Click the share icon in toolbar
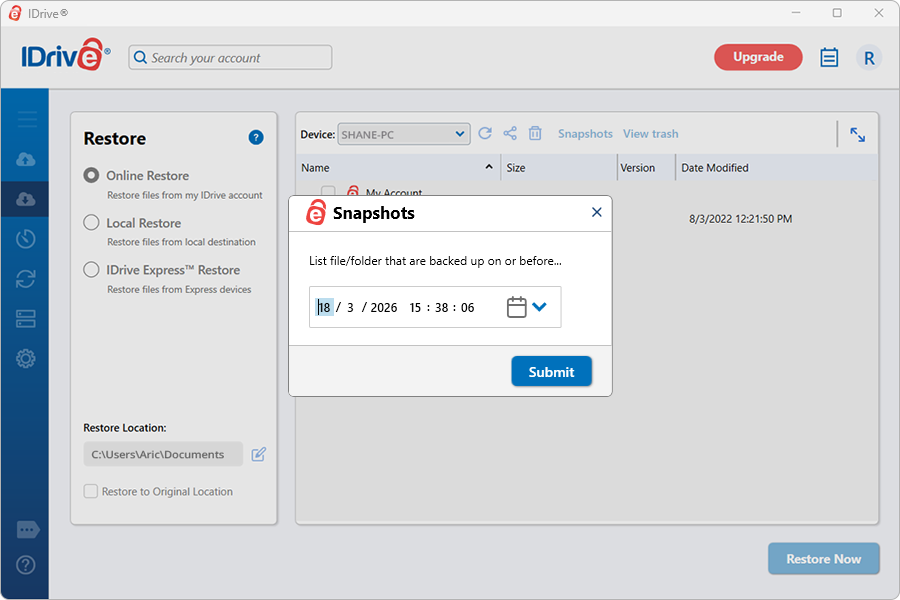This screenshot has width=900, height=600. click(x=510, y=134)
